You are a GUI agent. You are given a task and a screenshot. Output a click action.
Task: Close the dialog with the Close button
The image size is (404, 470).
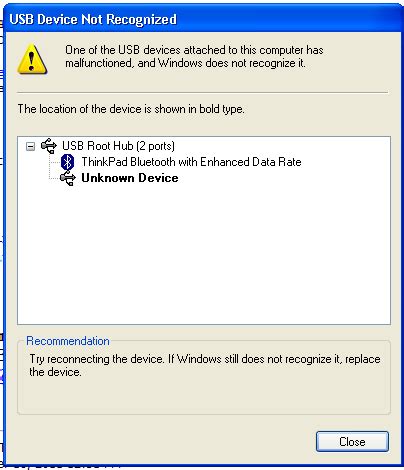coord(352,442)
